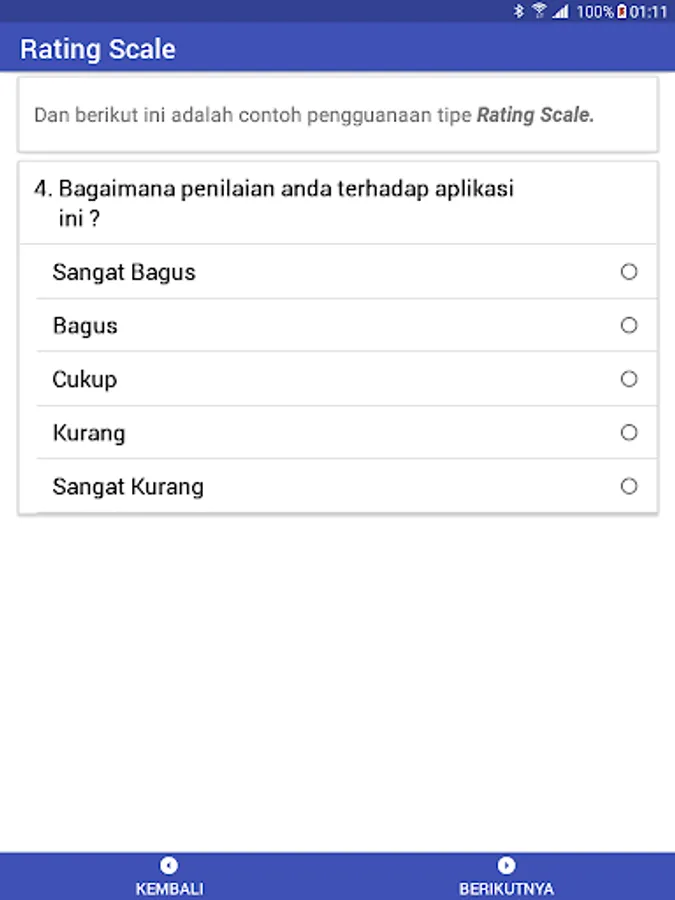The image size is (675, 900).
Task: Select the Bagus radio button
Action: [x=629, y=325]
